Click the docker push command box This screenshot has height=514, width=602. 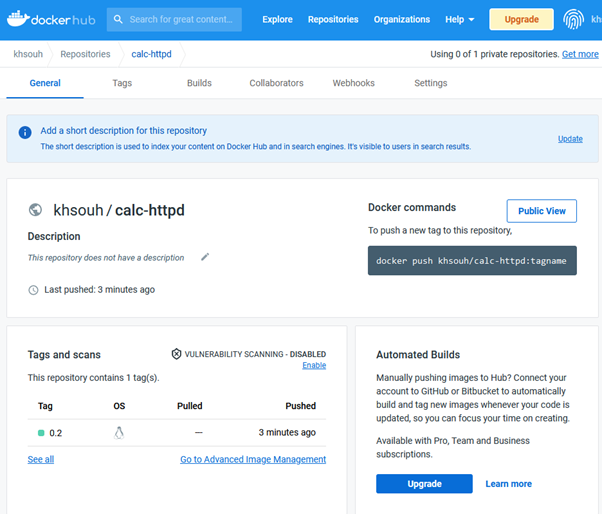(472, 261)
